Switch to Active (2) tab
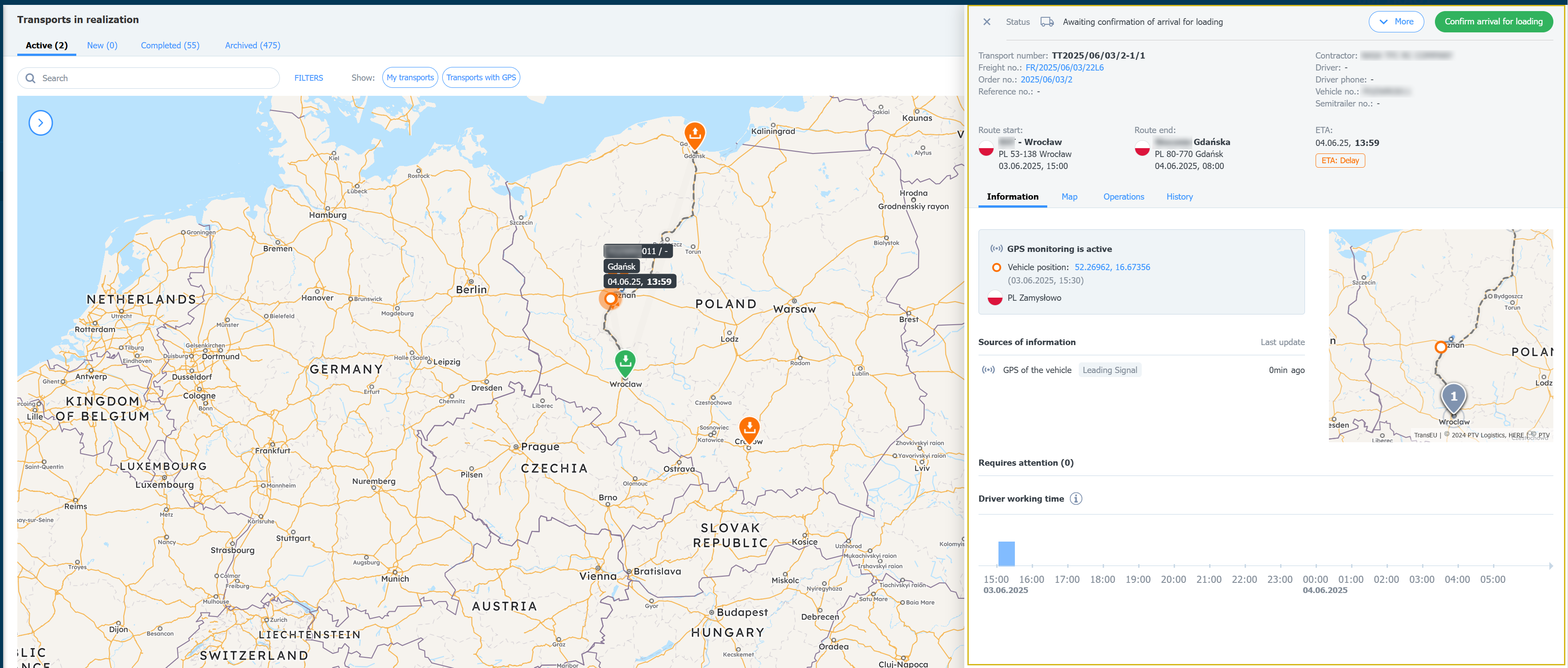Viewport: 1568px width, 668px height. tap(46, 45)
